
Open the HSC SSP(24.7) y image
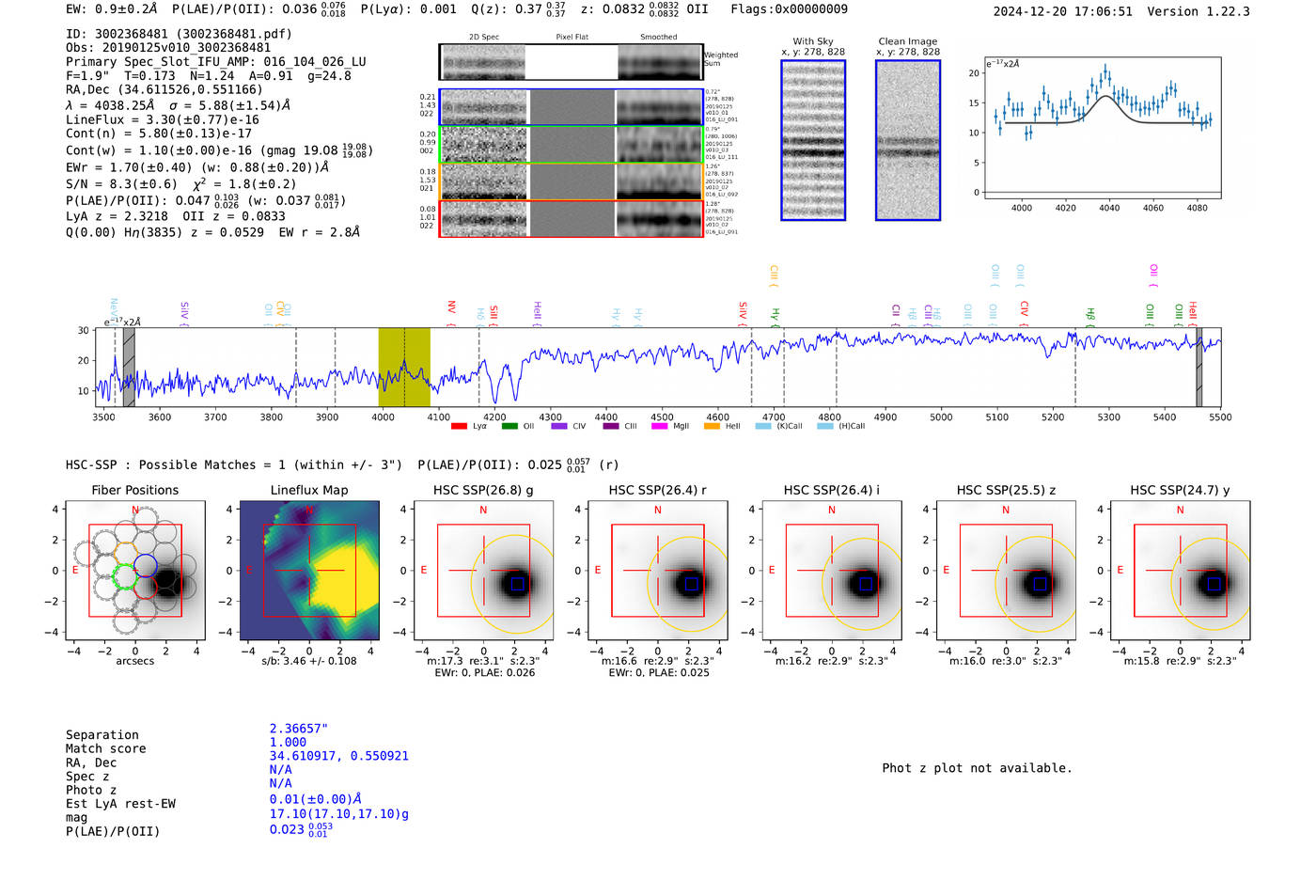[1181, 570]
